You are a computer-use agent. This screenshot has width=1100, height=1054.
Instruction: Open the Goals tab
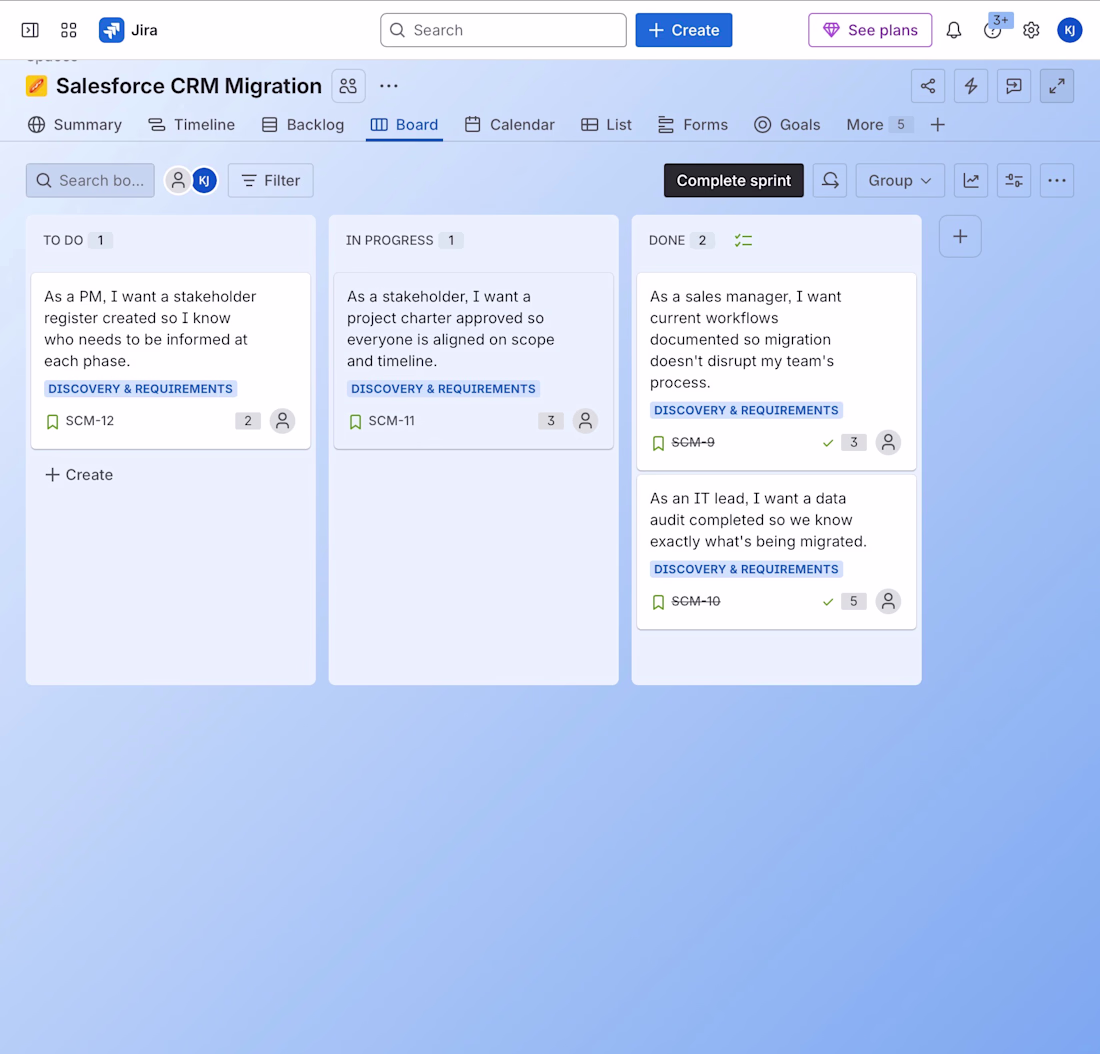click(x=787, y=125)
